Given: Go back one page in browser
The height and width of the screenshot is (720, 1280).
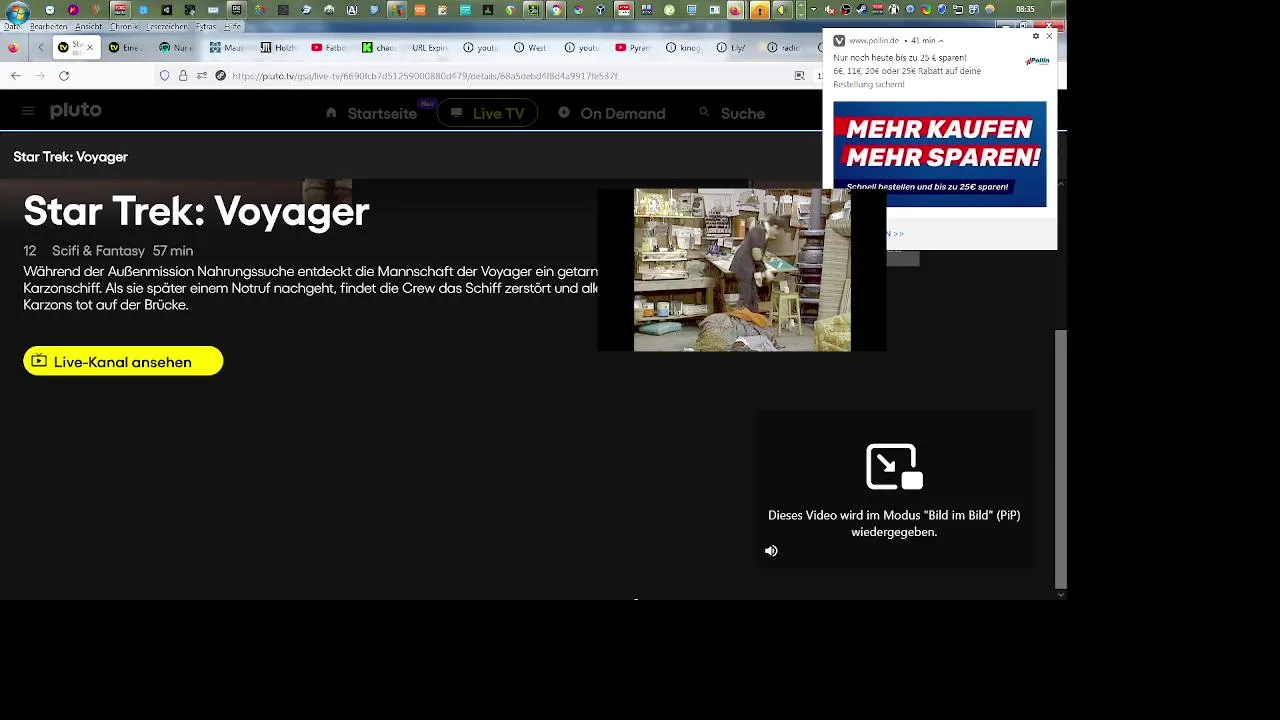Looking at the screenshot, I should (16, 76).
